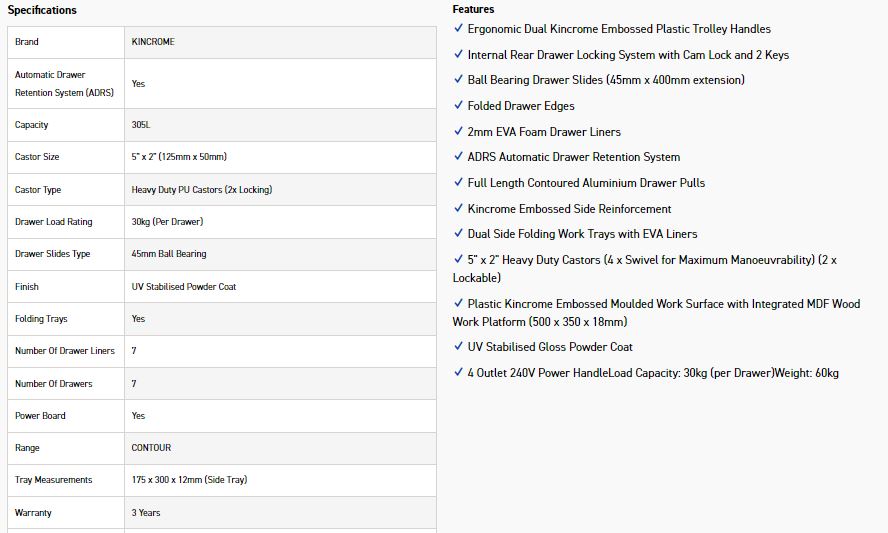Image resolution: width=888 pixels, height=533 pixels.
Task: Click the Specifications heading
Action: click(x=42, y=10)
